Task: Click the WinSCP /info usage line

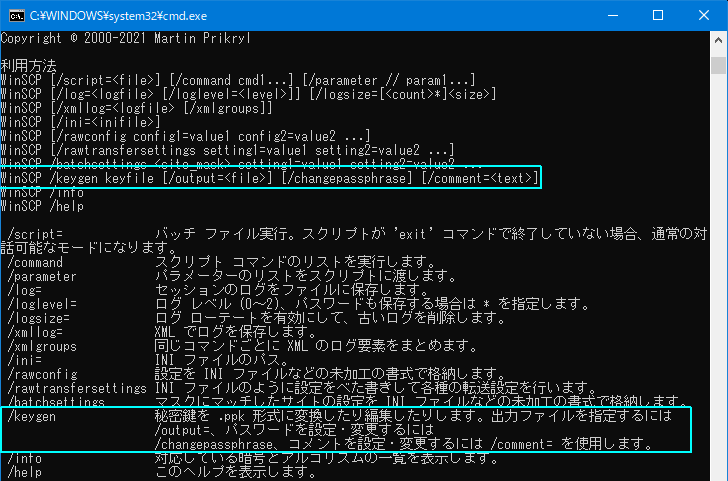Action: click(42, 192)
